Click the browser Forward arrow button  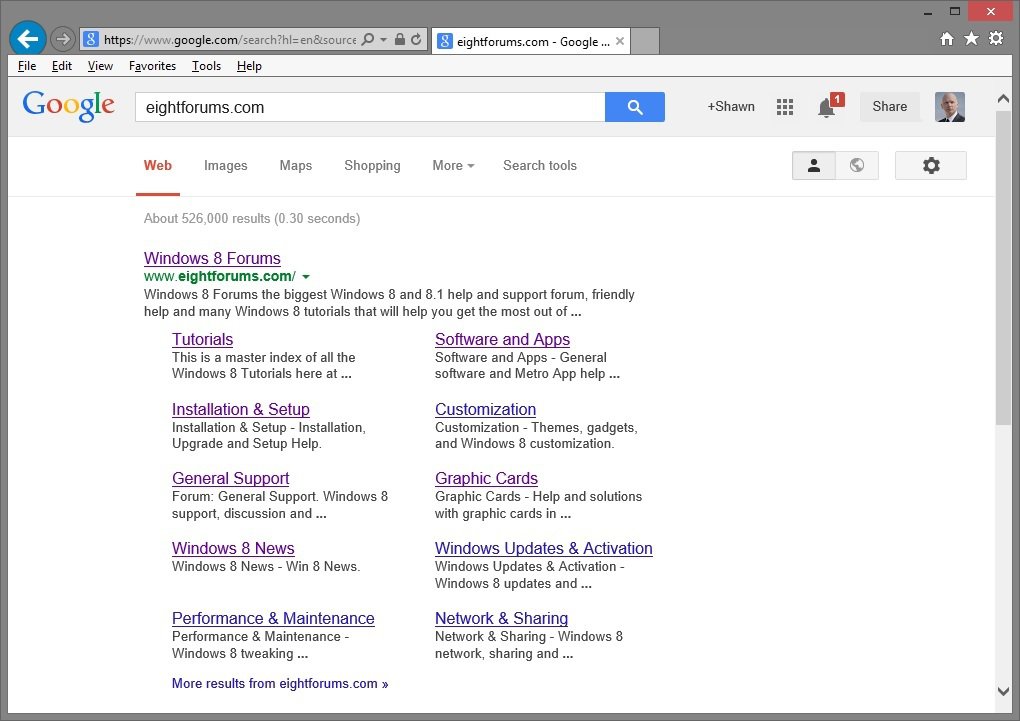pyautogui.click(x=63, y=39)
